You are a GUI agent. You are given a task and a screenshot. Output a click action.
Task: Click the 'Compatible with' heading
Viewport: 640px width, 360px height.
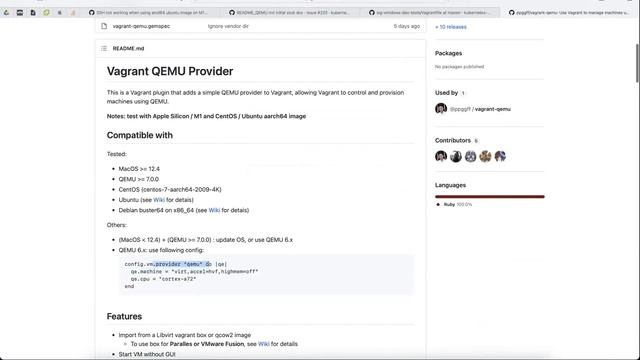click(x=140, y=135)
